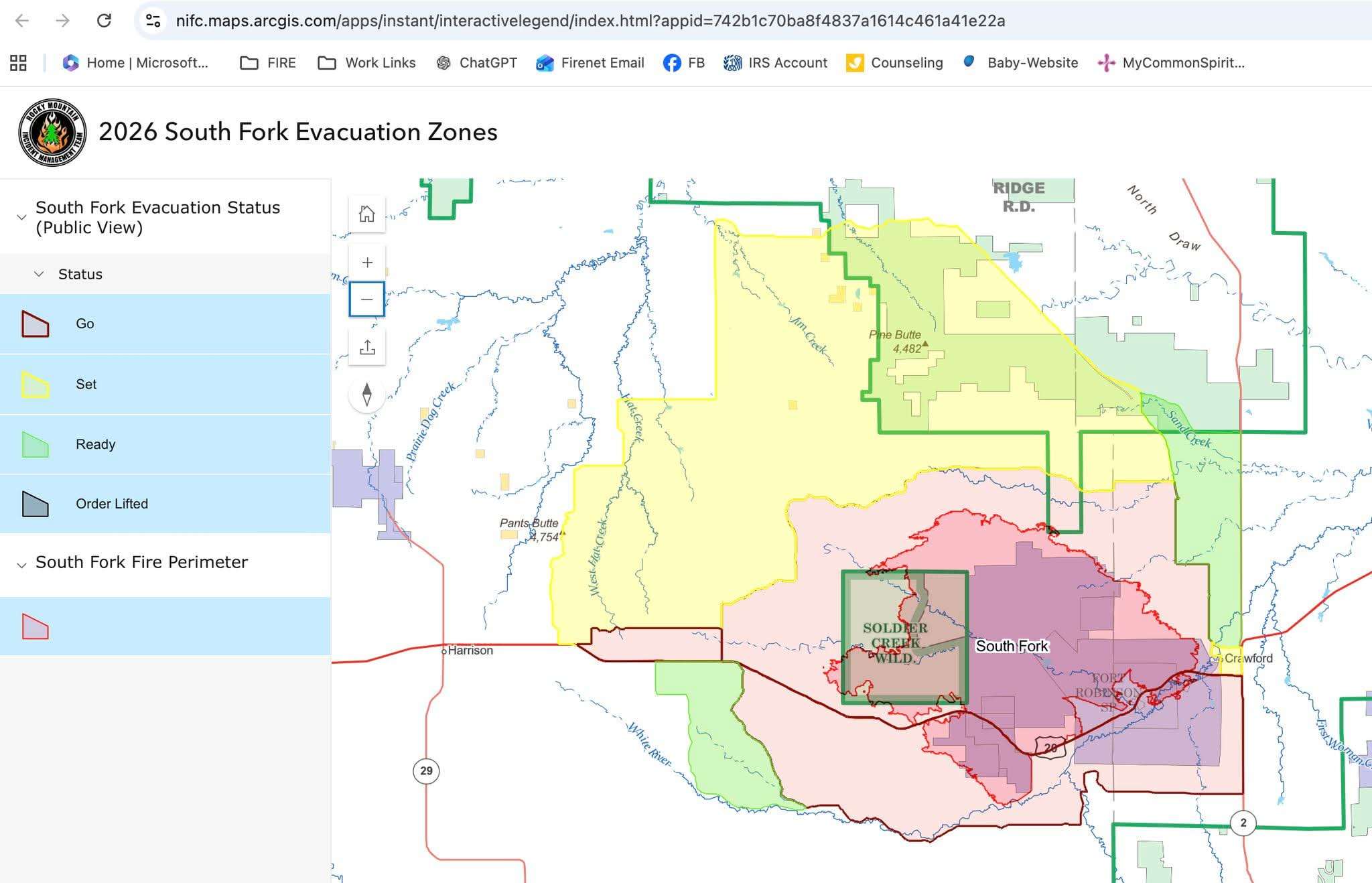1372x883 pixels.
Task: Click the fire perimeter red swatch
Action: tap(35, 626)
